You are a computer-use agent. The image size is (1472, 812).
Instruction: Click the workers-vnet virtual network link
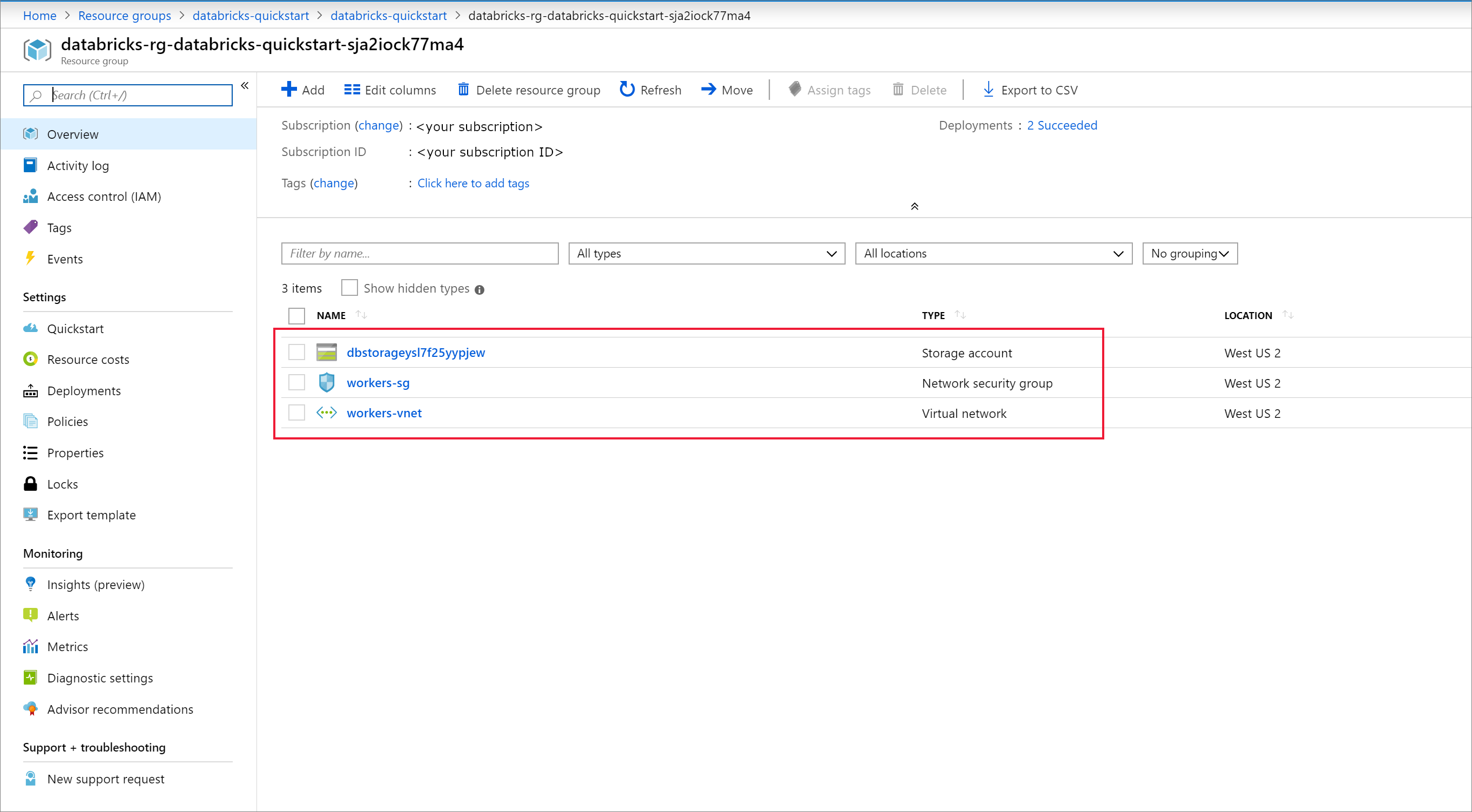[x=383, y=413]
